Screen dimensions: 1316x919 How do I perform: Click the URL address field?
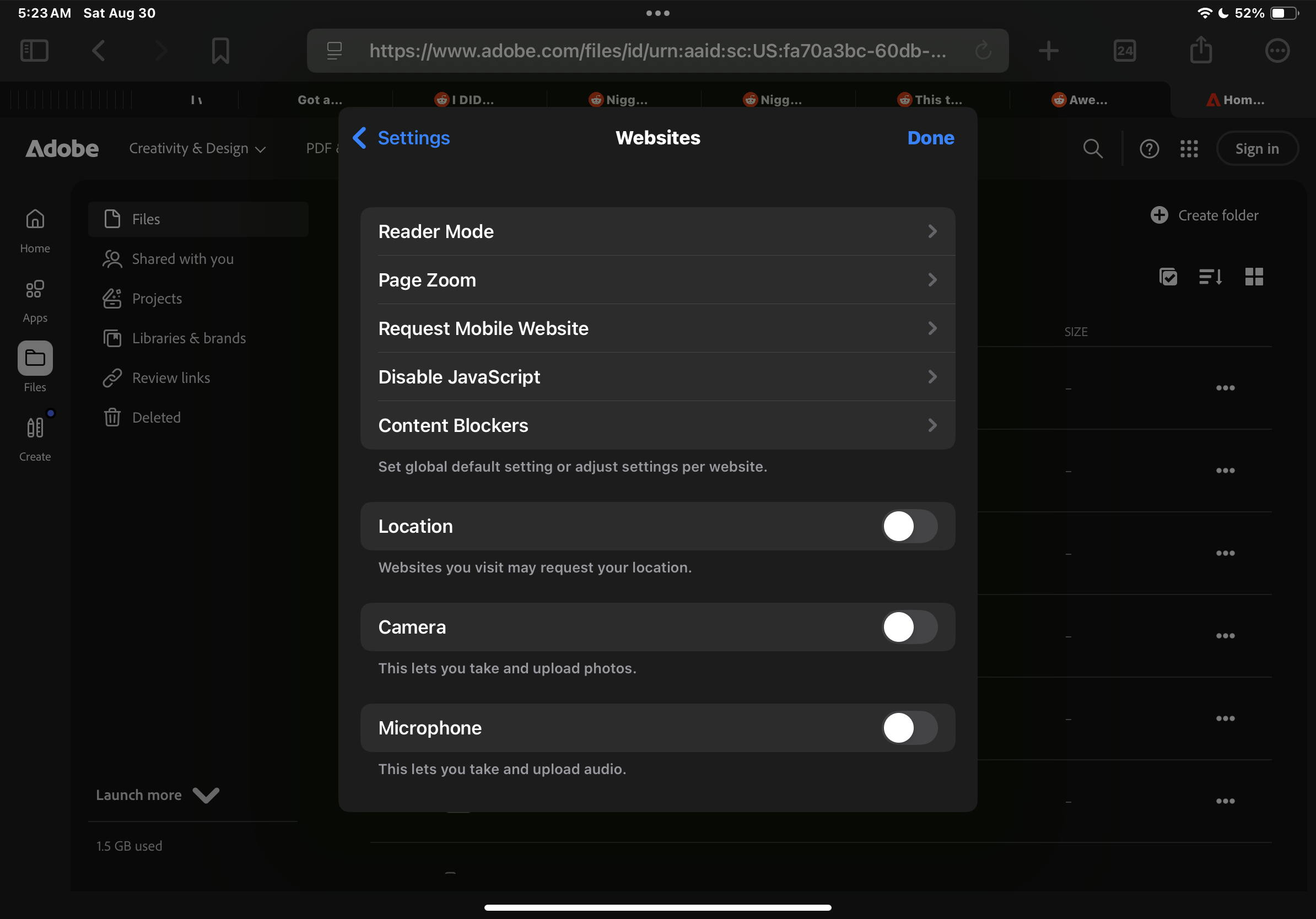click(x=657, y=51)
